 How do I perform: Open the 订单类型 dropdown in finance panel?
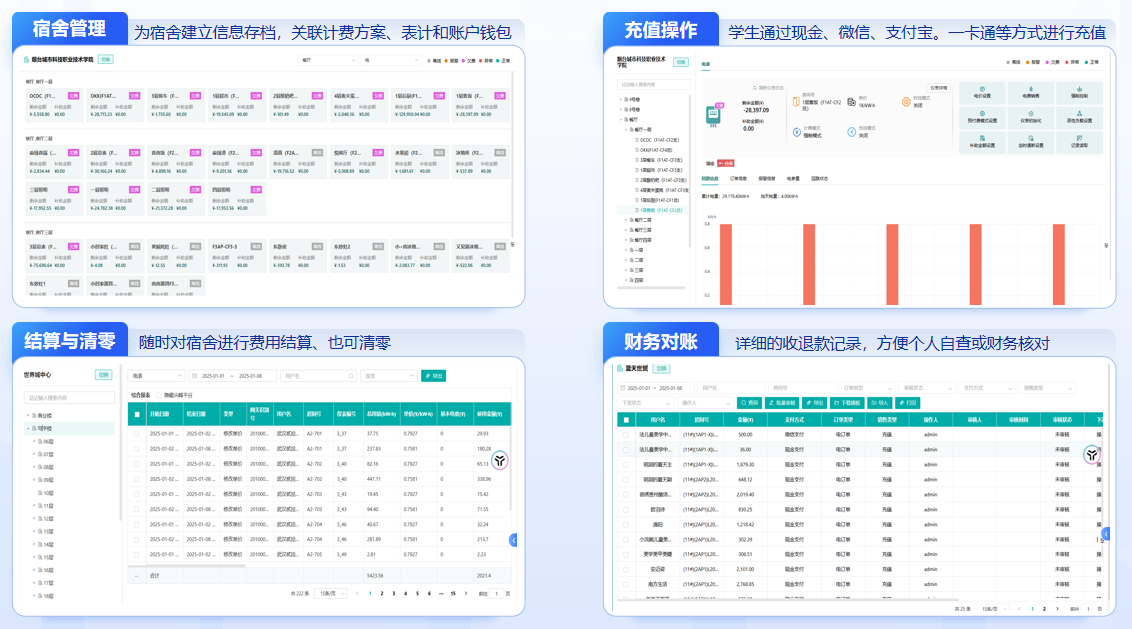(x=867, y=388)
